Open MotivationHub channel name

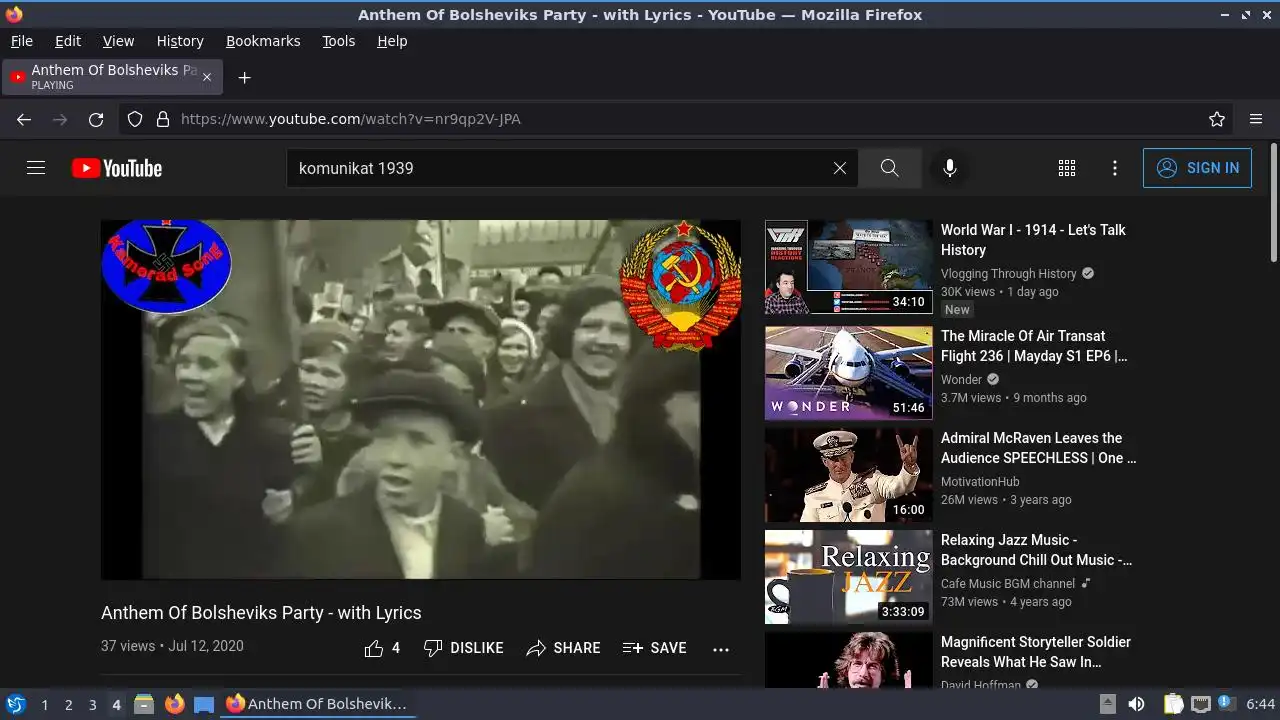point(980,481)
